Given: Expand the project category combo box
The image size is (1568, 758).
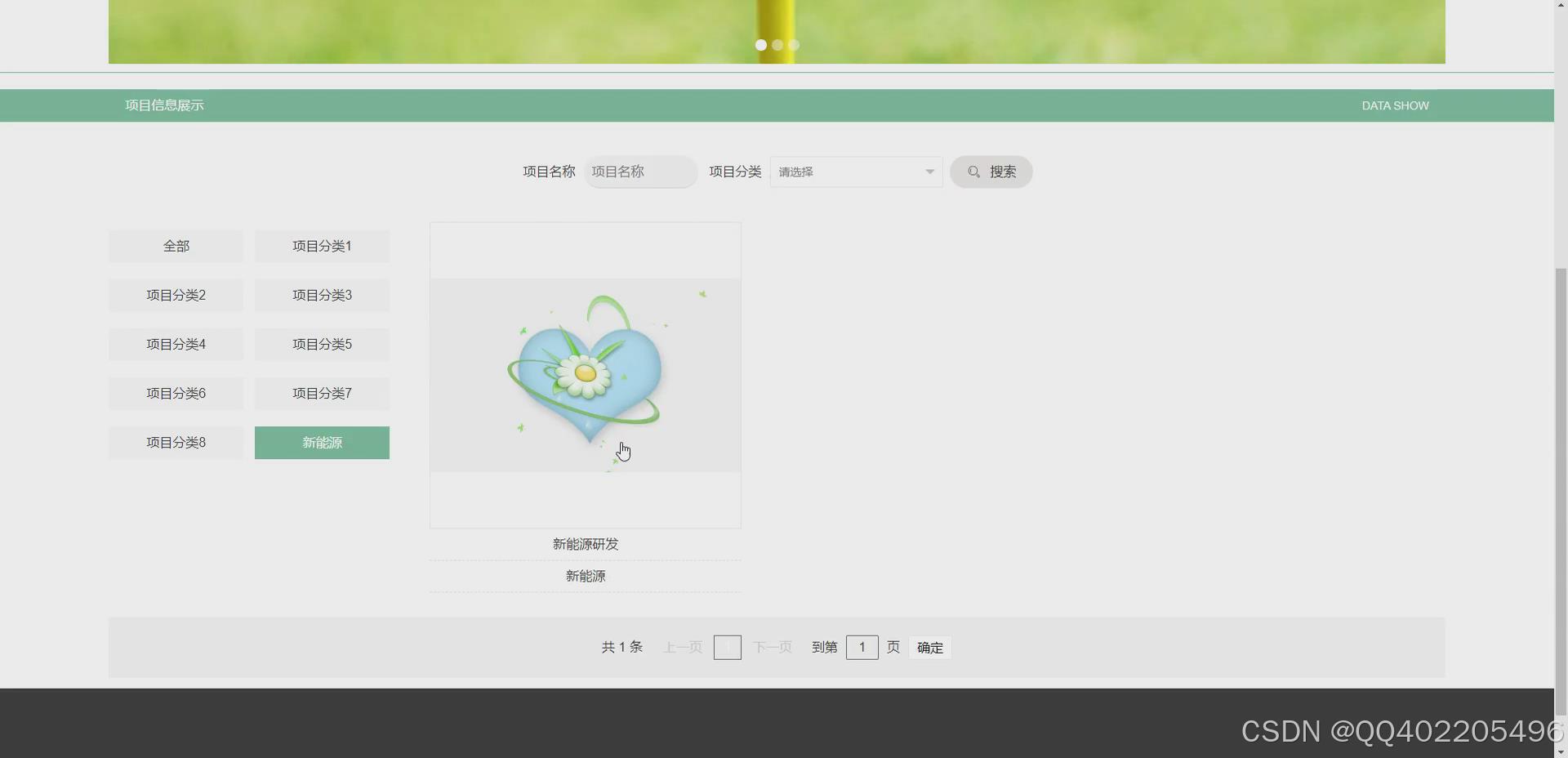Looking at the screenshot, I should pos(855,172).
